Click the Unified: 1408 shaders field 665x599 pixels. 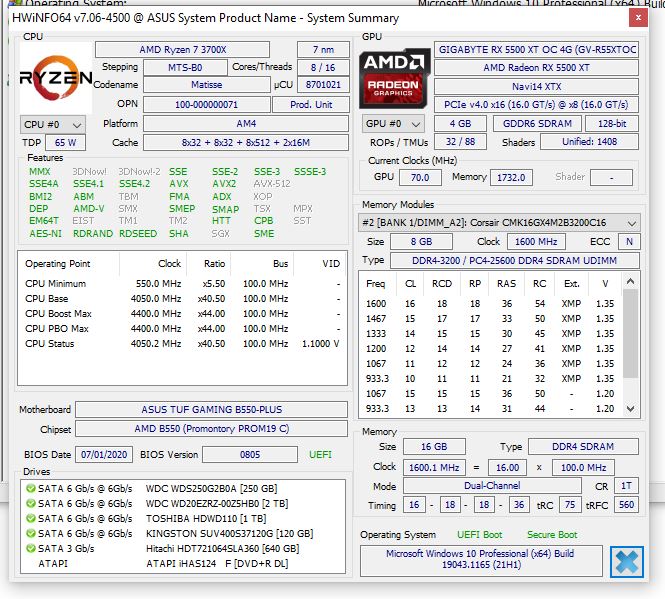(590, 142)
